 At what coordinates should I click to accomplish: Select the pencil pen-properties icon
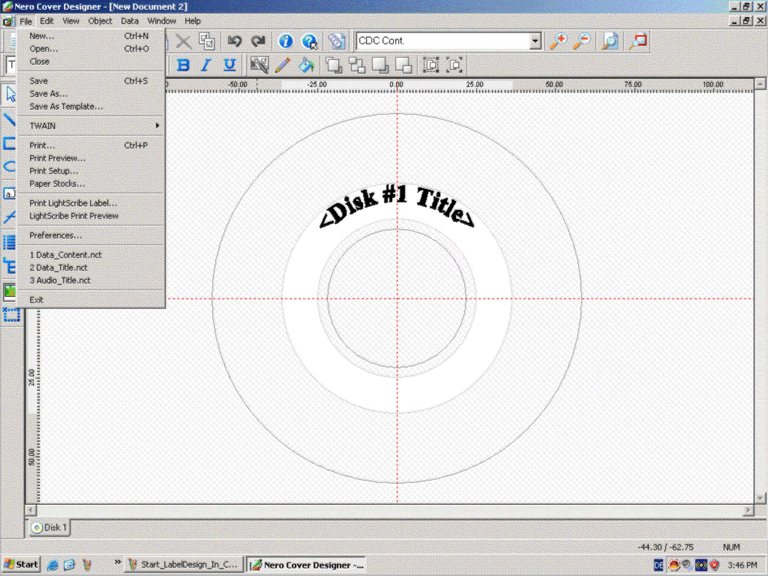tap(283, 65)
